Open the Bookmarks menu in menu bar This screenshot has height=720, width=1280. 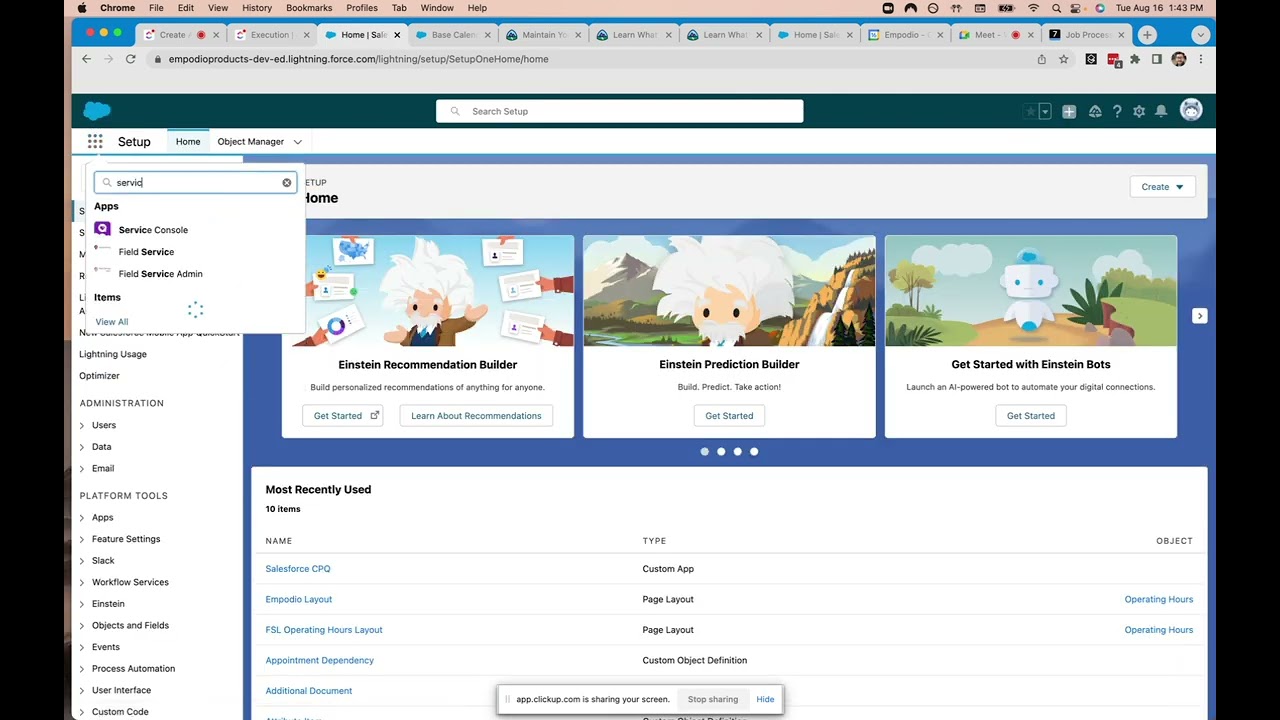pos(309,8)
